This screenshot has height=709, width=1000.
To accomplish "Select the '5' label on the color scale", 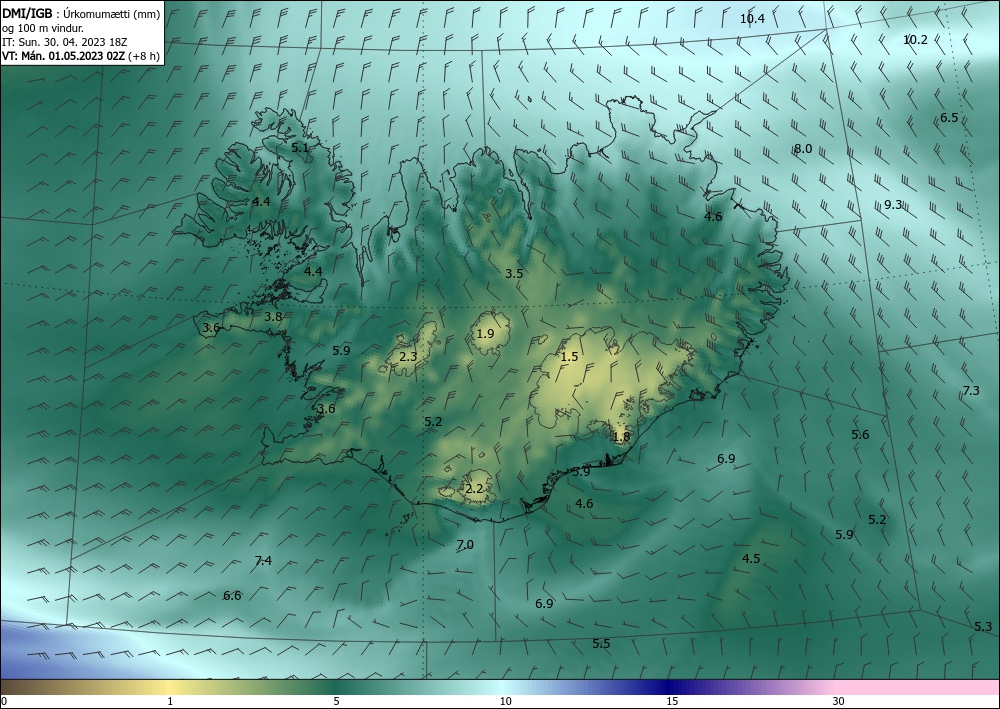I will pos(337,701).
